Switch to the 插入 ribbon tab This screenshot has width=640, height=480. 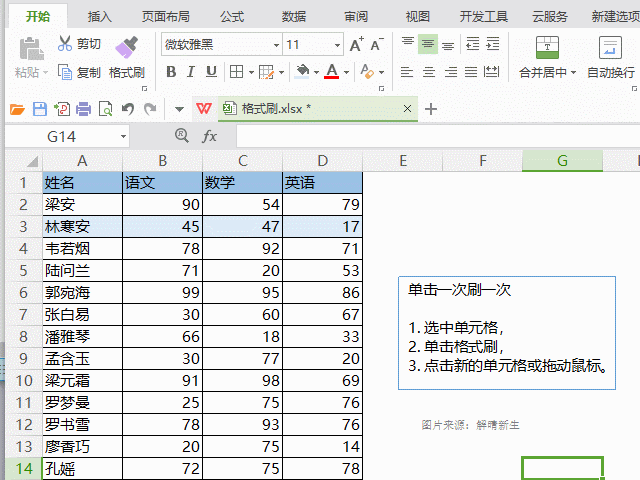coord(100,16)
